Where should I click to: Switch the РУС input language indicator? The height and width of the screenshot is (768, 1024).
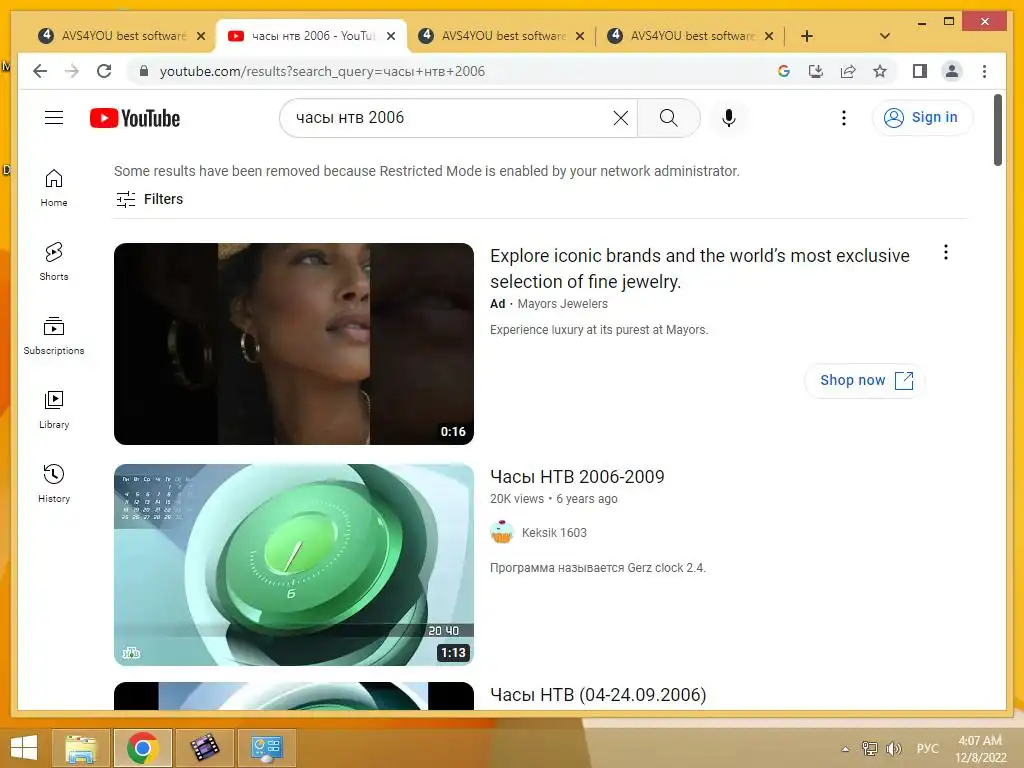927,749
